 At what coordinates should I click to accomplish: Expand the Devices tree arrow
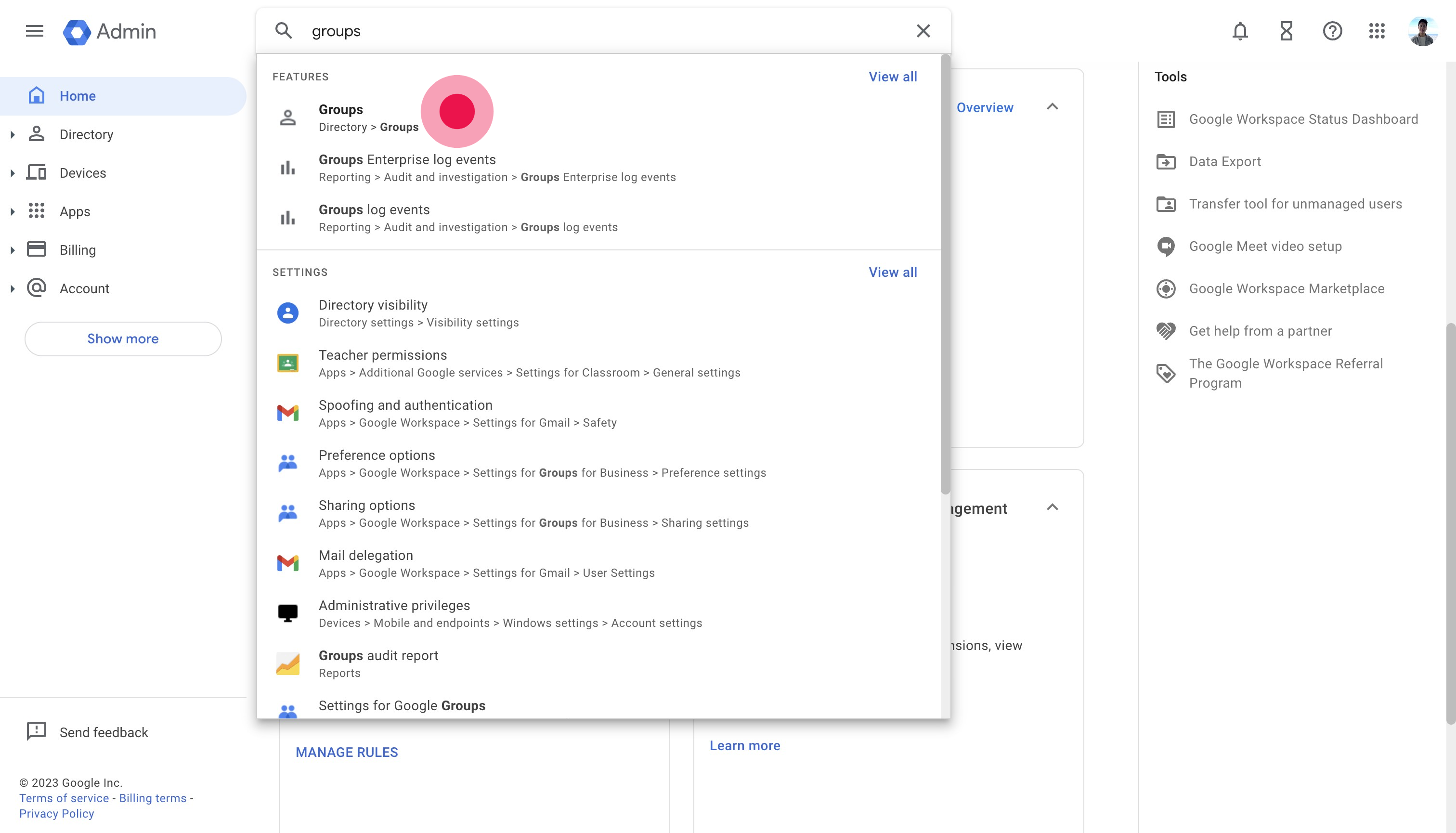(x=13, y=173)
